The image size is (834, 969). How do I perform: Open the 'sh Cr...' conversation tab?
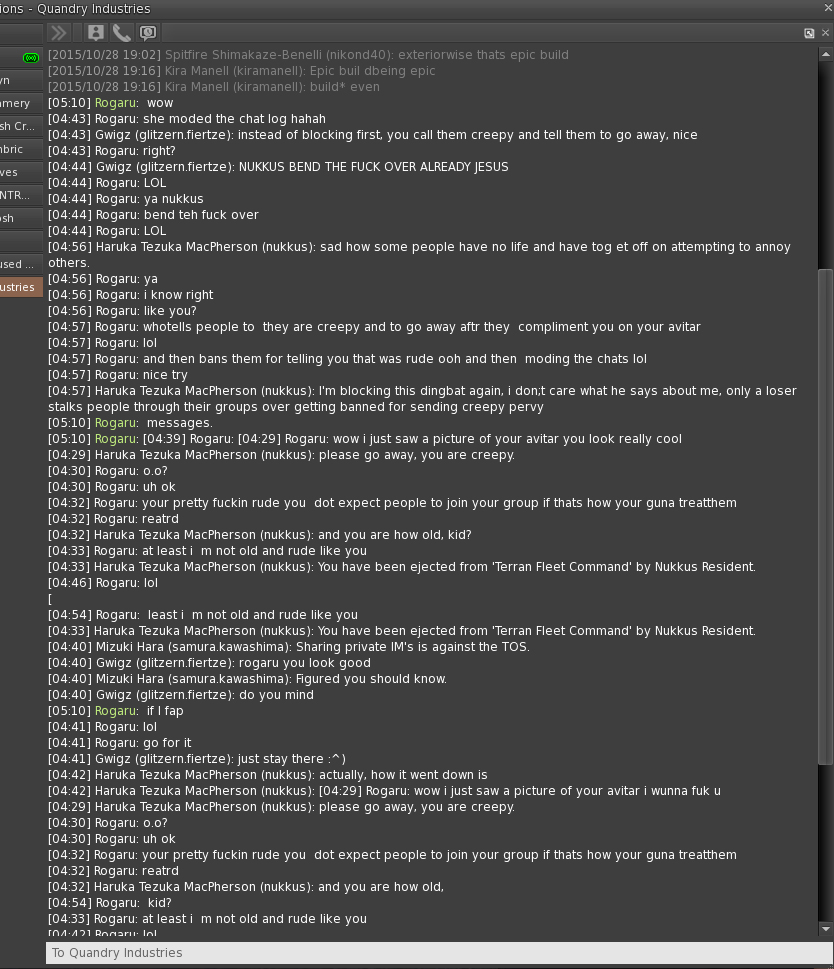pos(21,126)
